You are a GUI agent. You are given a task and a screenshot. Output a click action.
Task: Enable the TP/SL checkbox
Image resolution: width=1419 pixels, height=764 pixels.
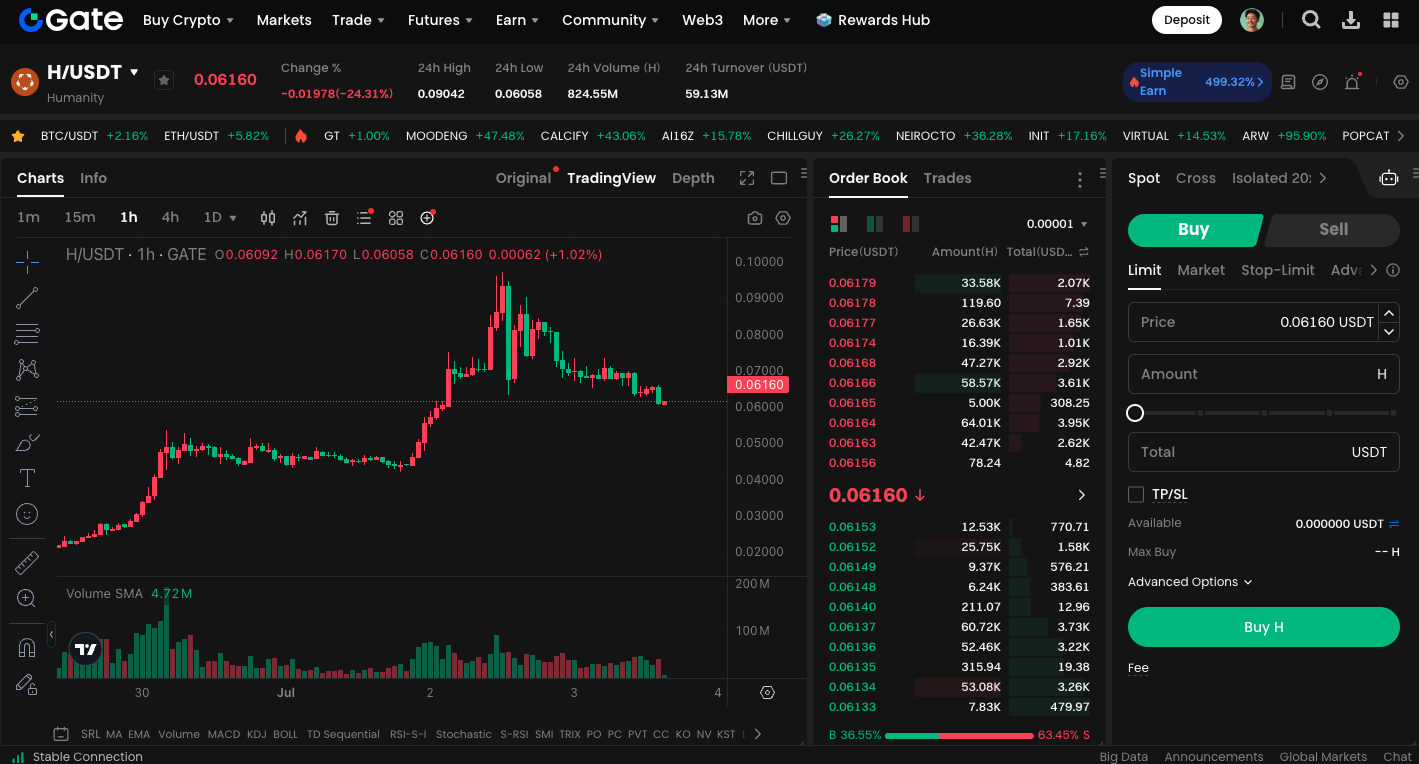(1136, 494)
